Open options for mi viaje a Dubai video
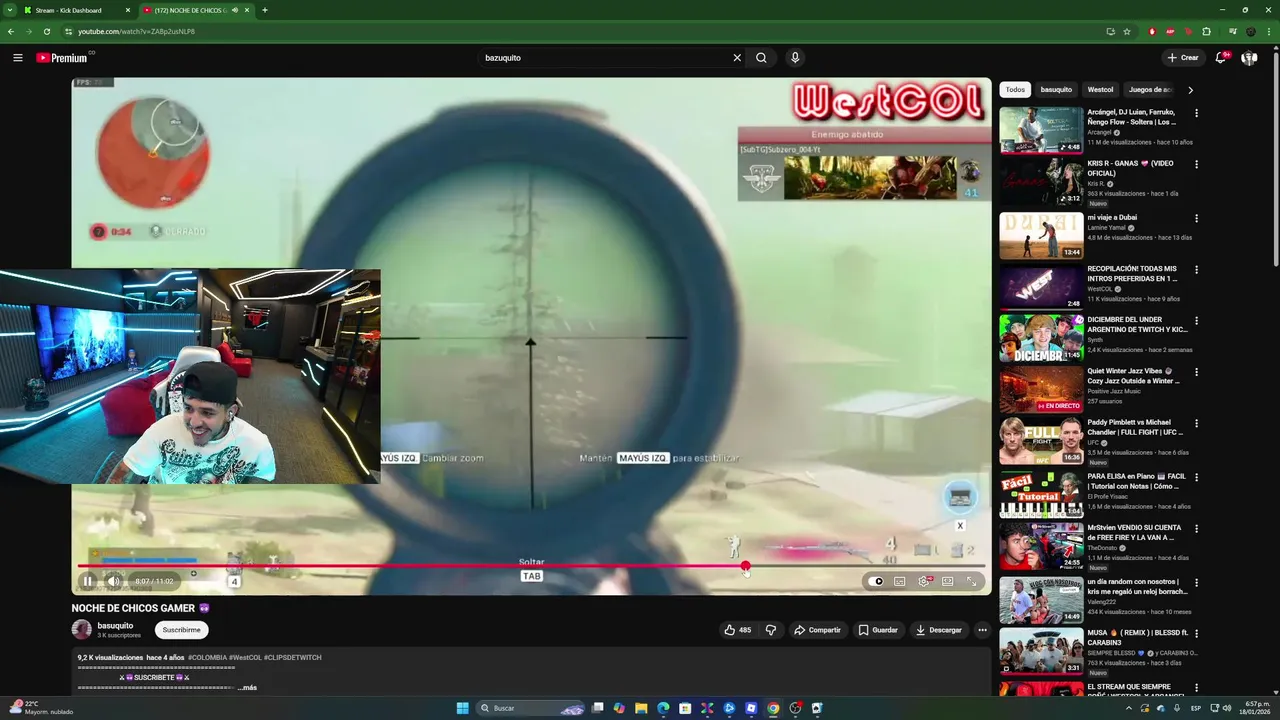Image resolution: width=1280 pixels, height=720 pixels. coord(1196,218)
